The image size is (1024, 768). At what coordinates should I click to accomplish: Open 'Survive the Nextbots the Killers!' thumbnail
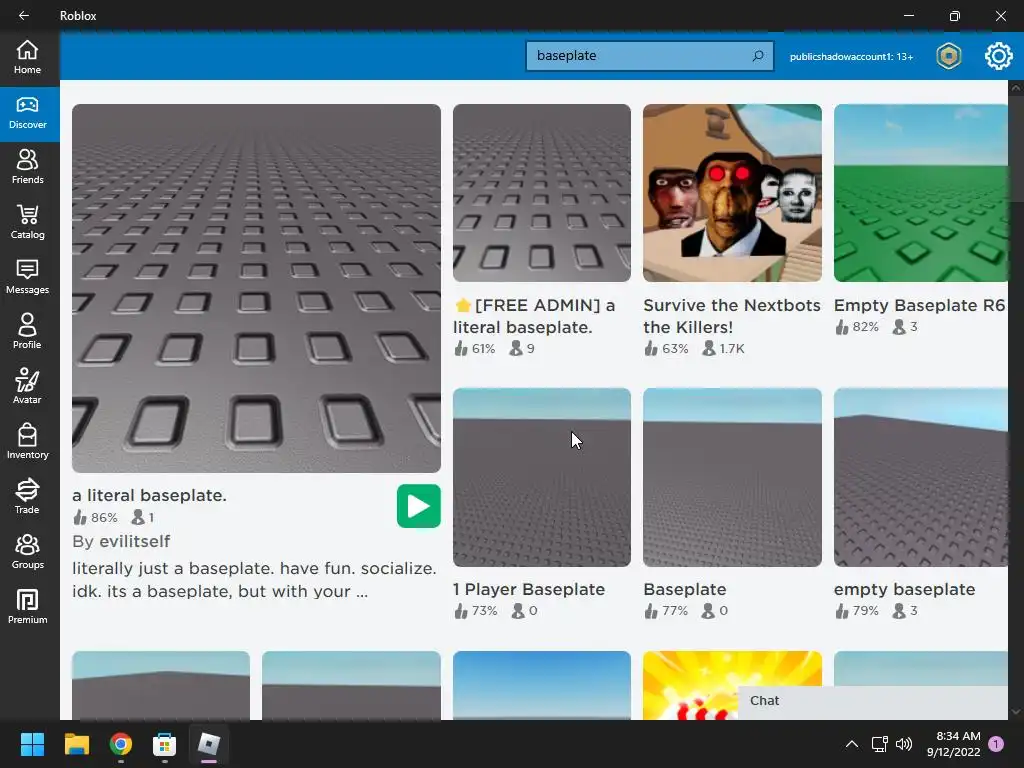[x=732, y=193]
